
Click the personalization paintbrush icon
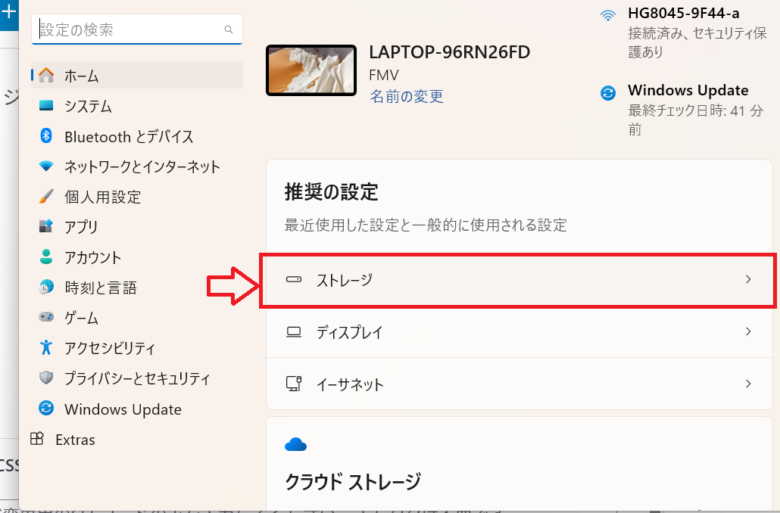(x=46, y=197)
